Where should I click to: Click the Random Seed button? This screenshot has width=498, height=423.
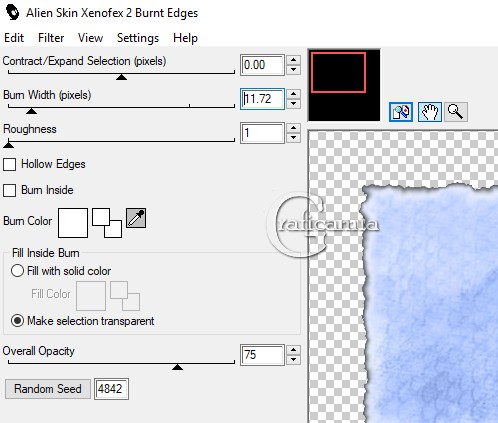pyautogui.click(x=48, y=389)
